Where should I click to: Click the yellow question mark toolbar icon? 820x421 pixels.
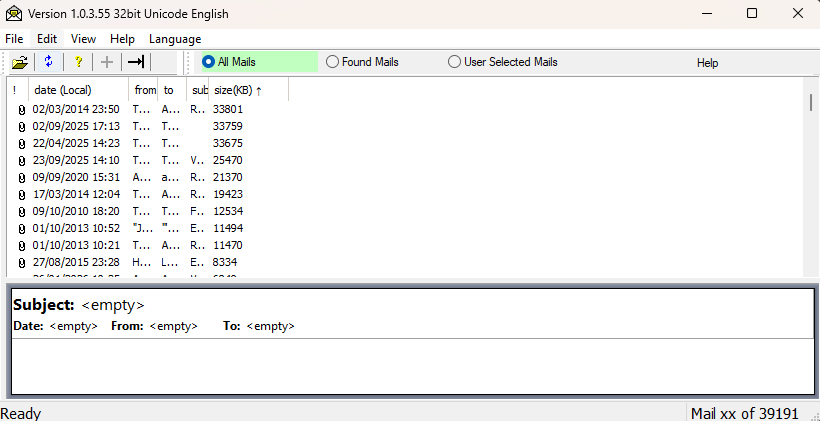pyautogui.click(x=78, y=62)
